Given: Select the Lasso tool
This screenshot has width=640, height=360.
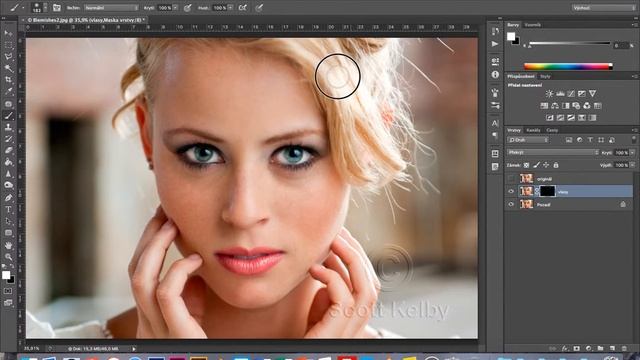Looking at the screenshot, I should (x=8, y=56).
